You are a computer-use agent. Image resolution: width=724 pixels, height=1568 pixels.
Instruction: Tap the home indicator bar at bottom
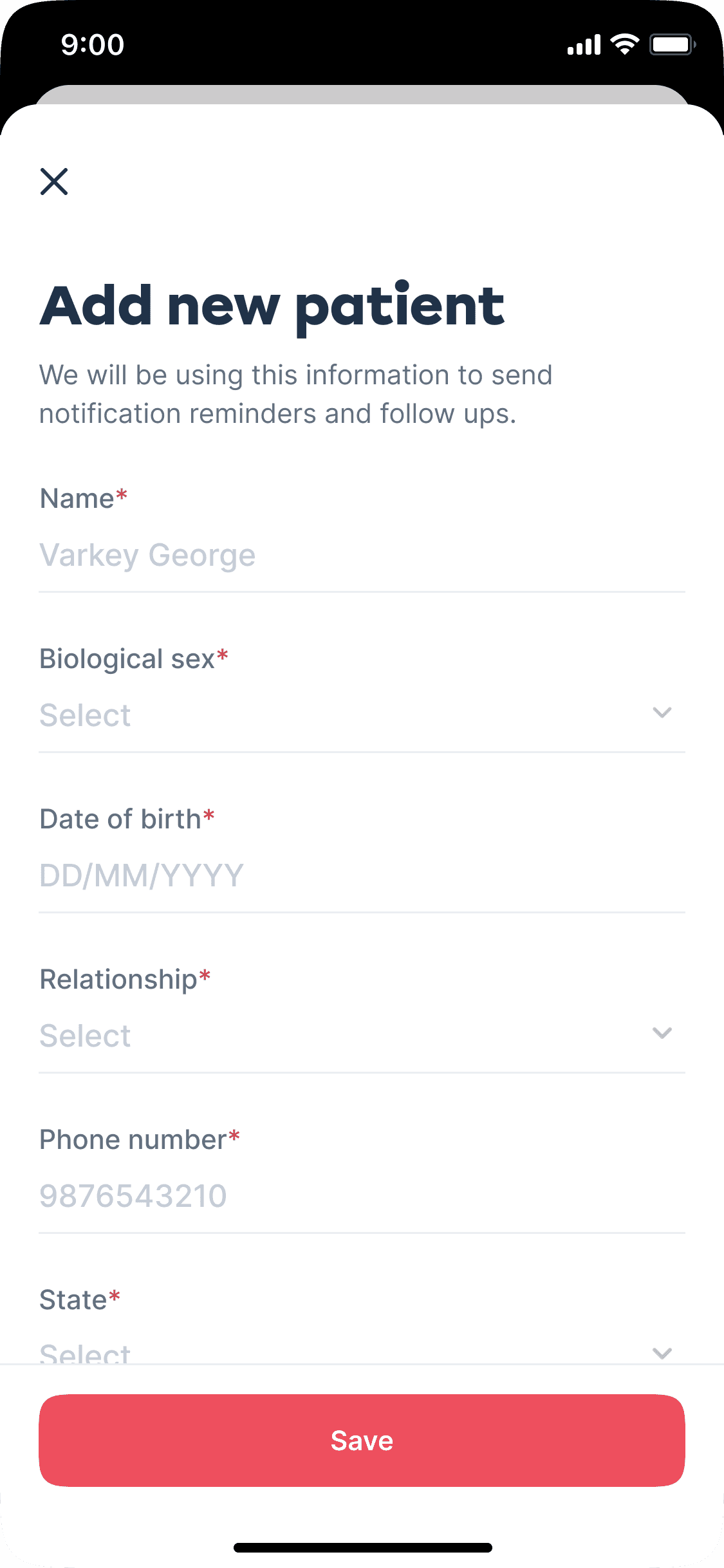[362, 1547]
